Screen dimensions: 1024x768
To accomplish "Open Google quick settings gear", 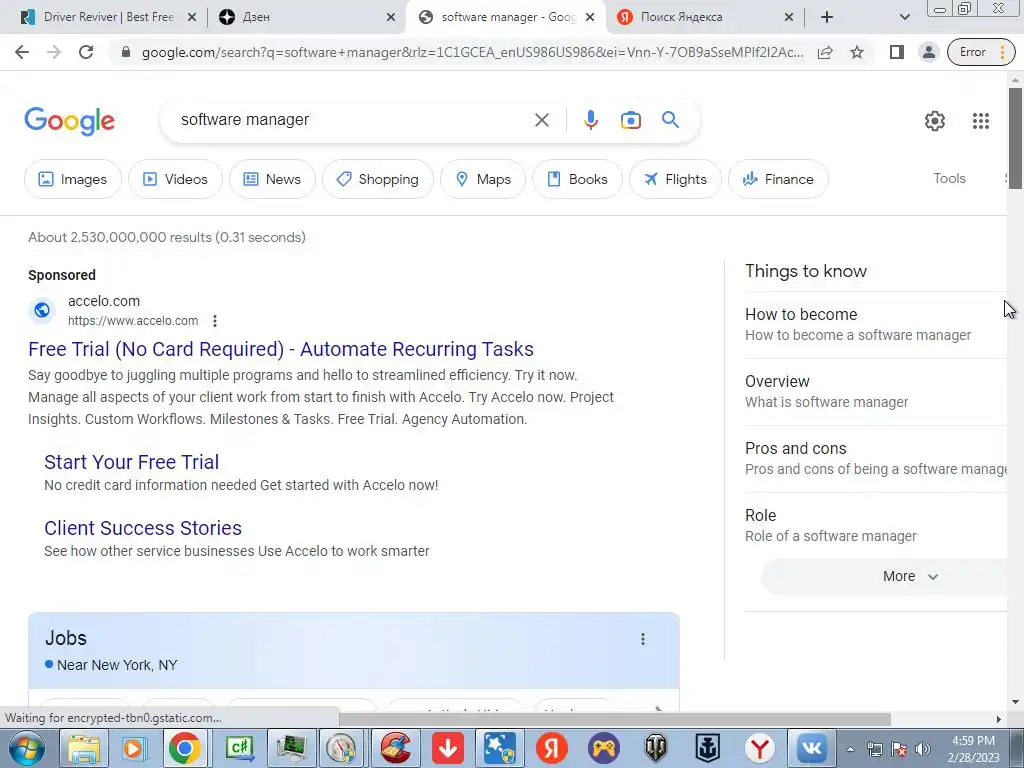I will [935, 121].
